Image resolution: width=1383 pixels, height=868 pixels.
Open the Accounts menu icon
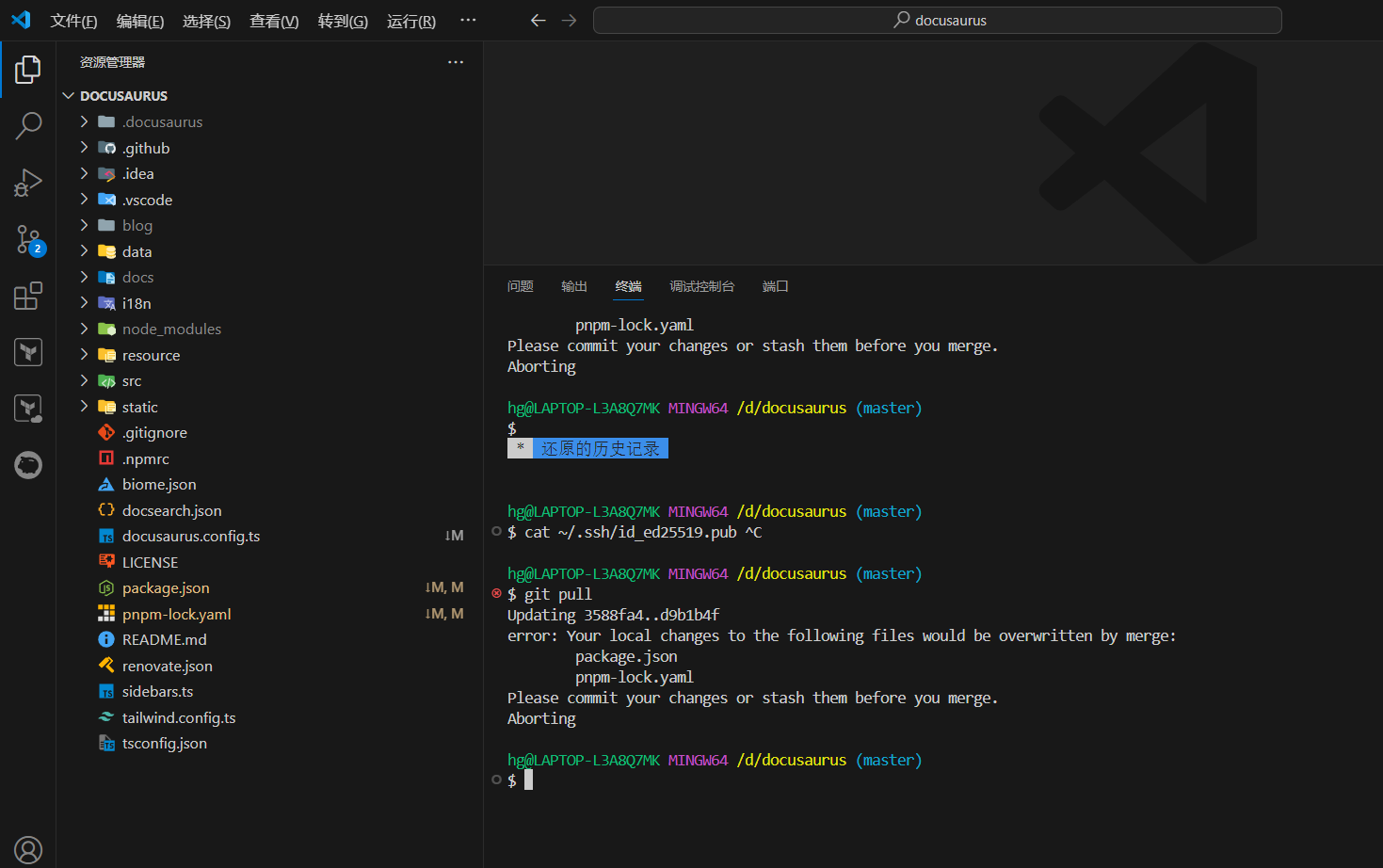[x=28, y=850]
